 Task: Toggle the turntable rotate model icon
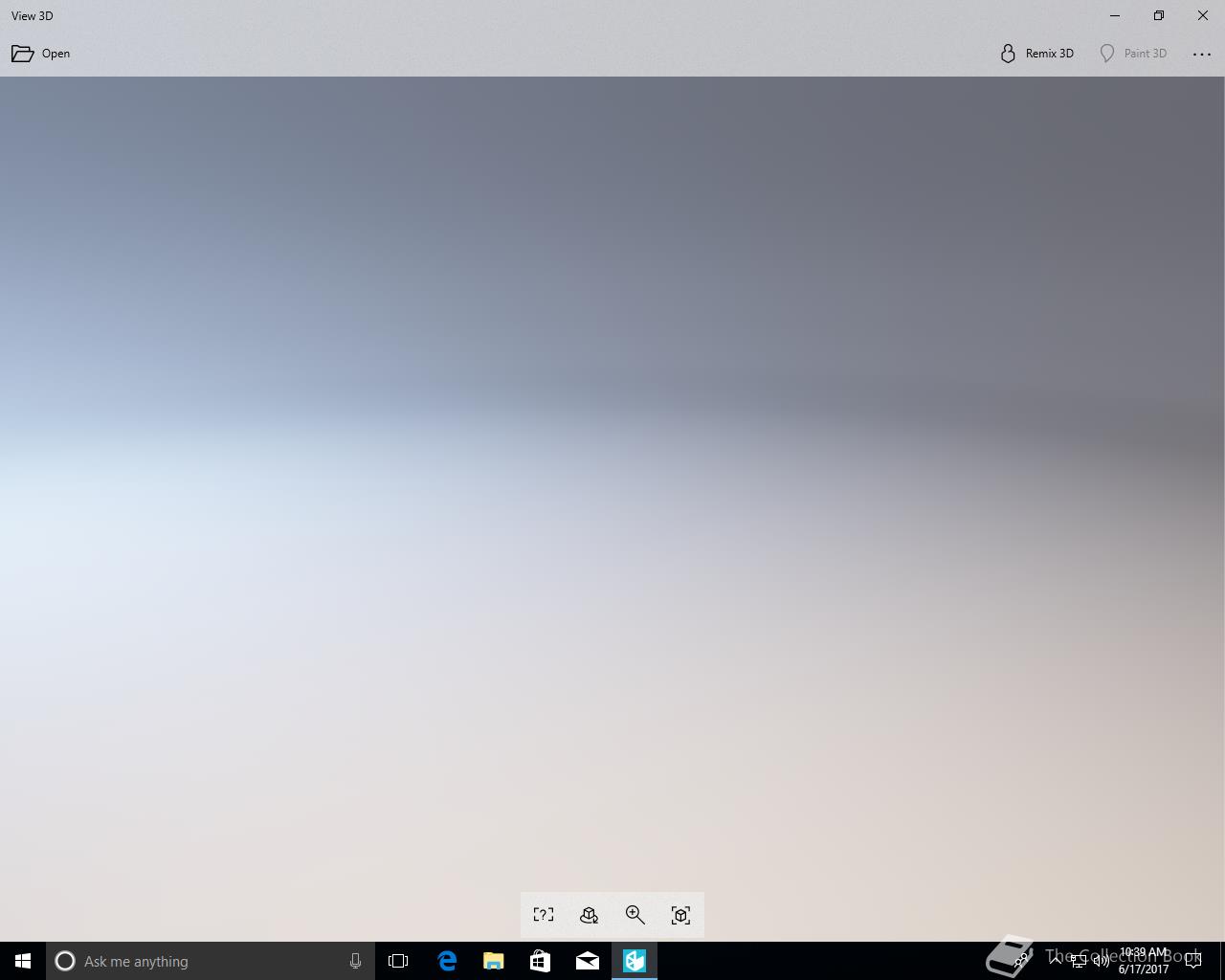(x=590, y=915)
